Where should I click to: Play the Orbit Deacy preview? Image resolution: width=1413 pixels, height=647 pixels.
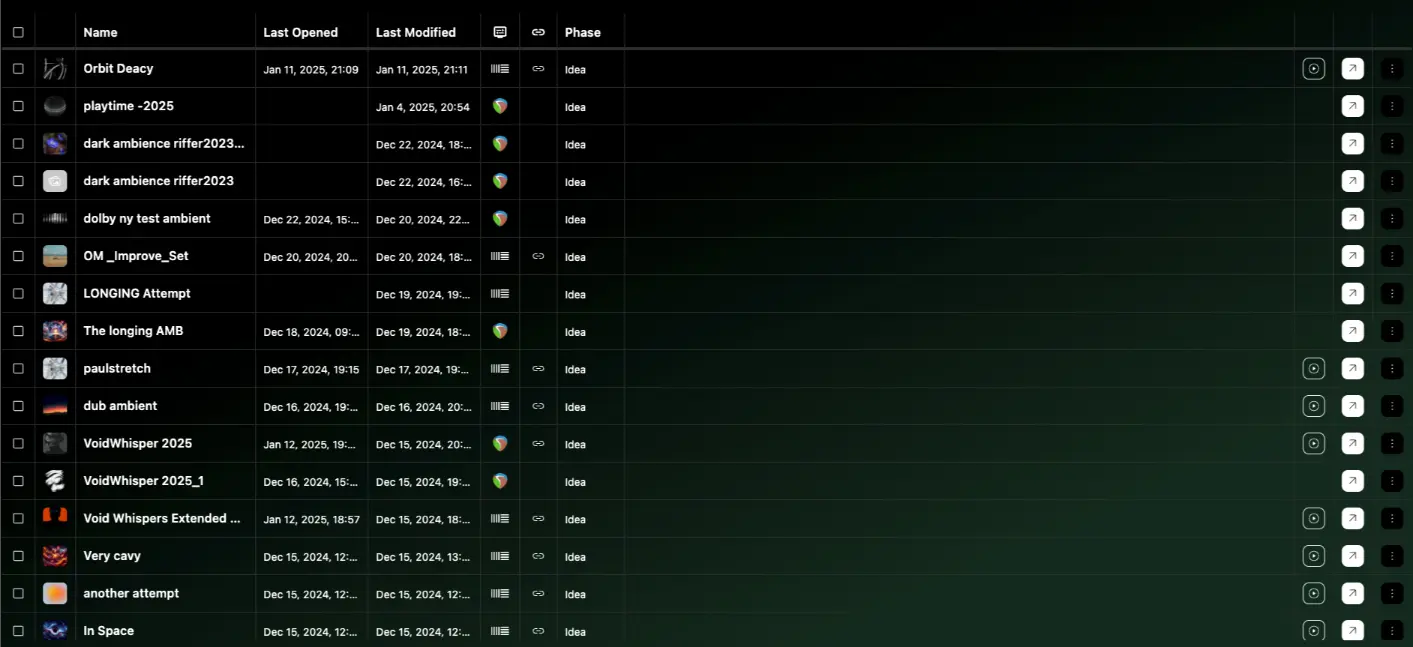point(1313,69)
